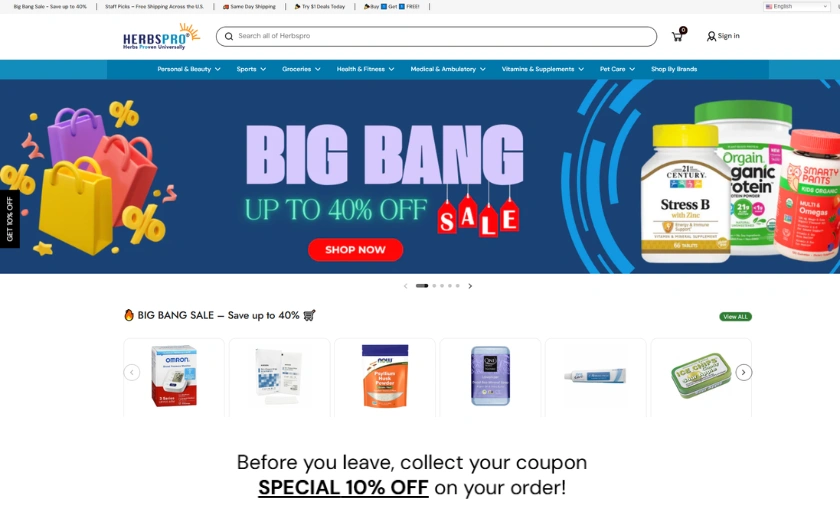Screen dimensions: 840x508
Task: Expand Personal & Beauty menu
Action: pos(189,69)
